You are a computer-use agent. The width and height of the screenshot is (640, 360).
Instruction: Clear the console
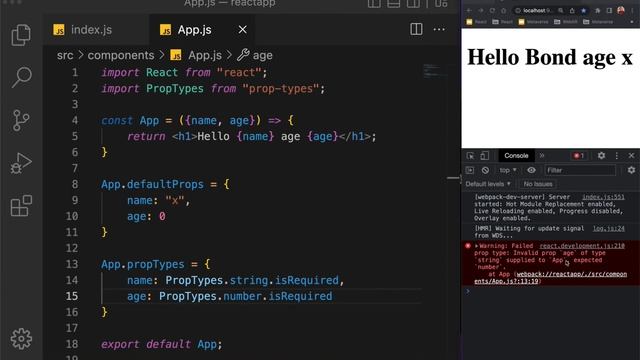(x=485, y=170)
